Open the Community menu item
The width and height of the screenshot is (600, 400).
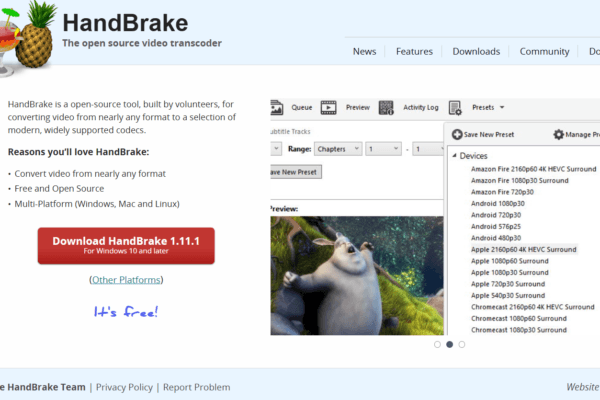point(544,51)
